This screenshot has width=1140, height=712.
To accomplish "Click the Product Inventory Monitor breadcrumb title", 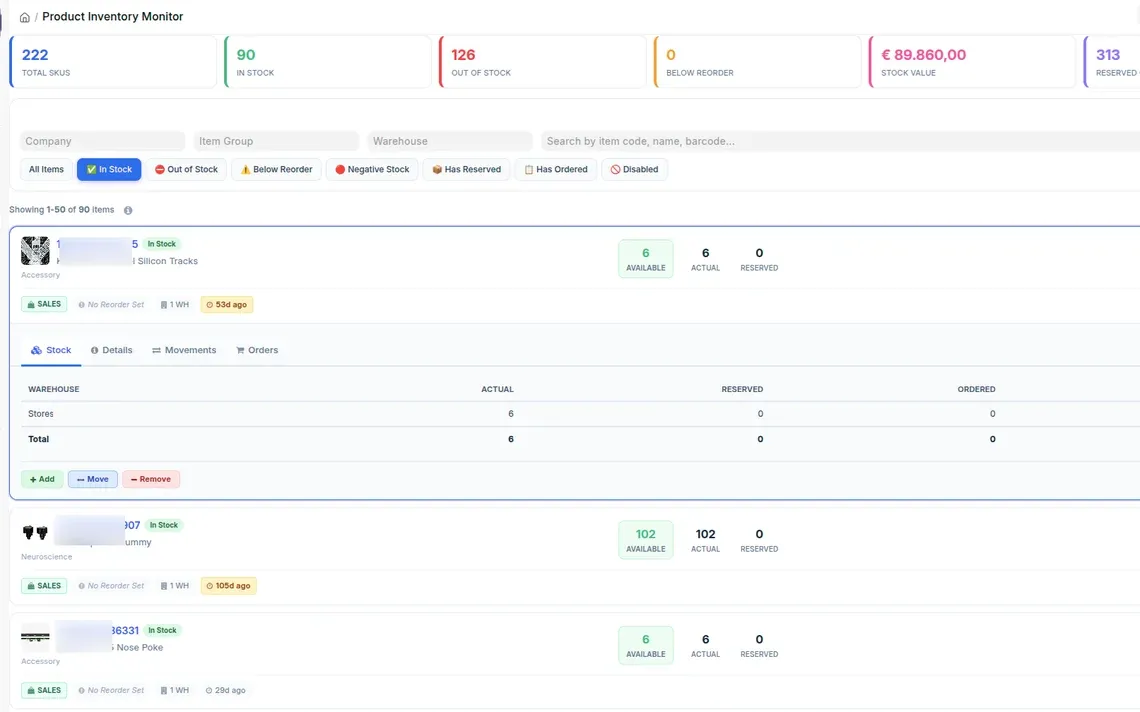I will click(x=113, y=17).
